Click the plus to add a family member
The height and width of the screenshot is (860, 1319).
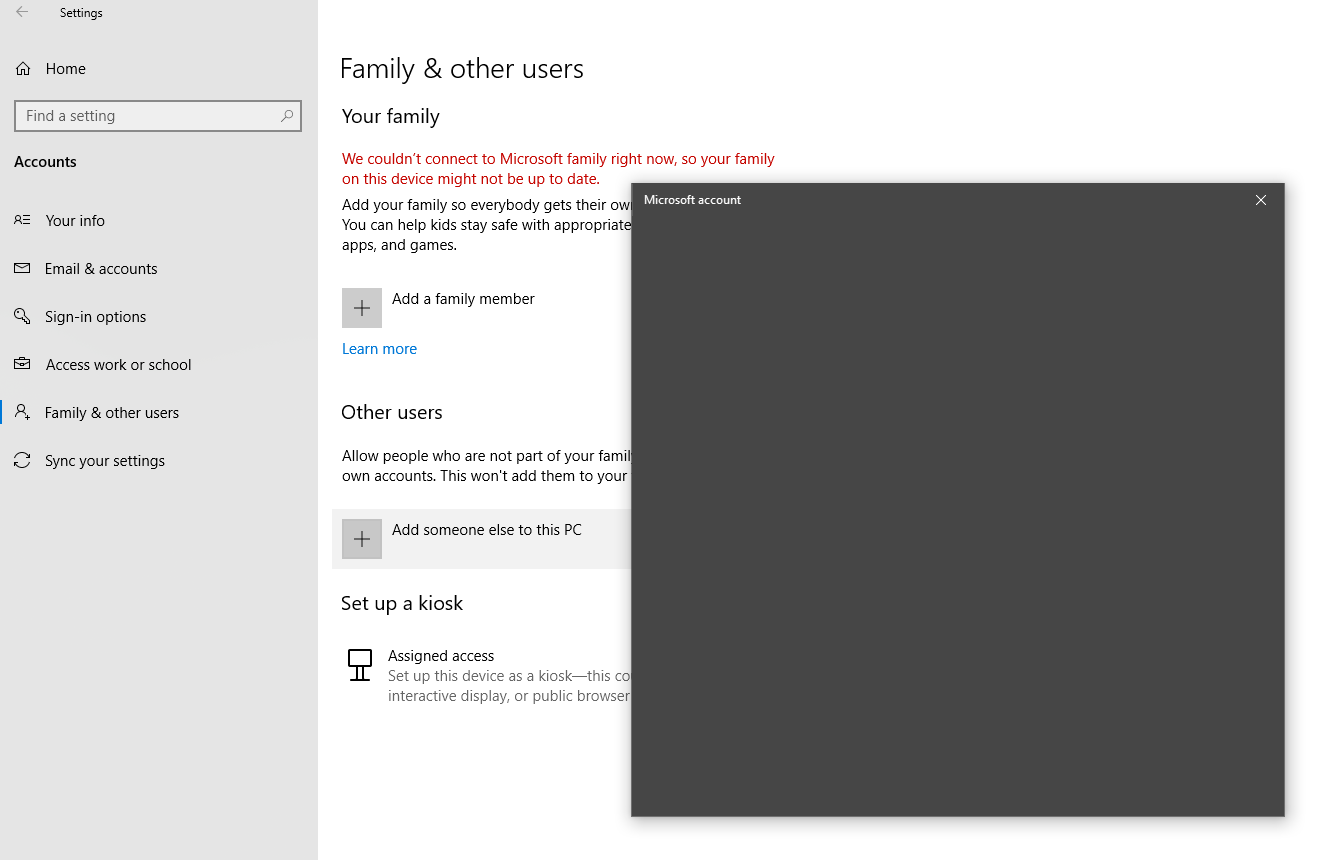tap(361, 307)
